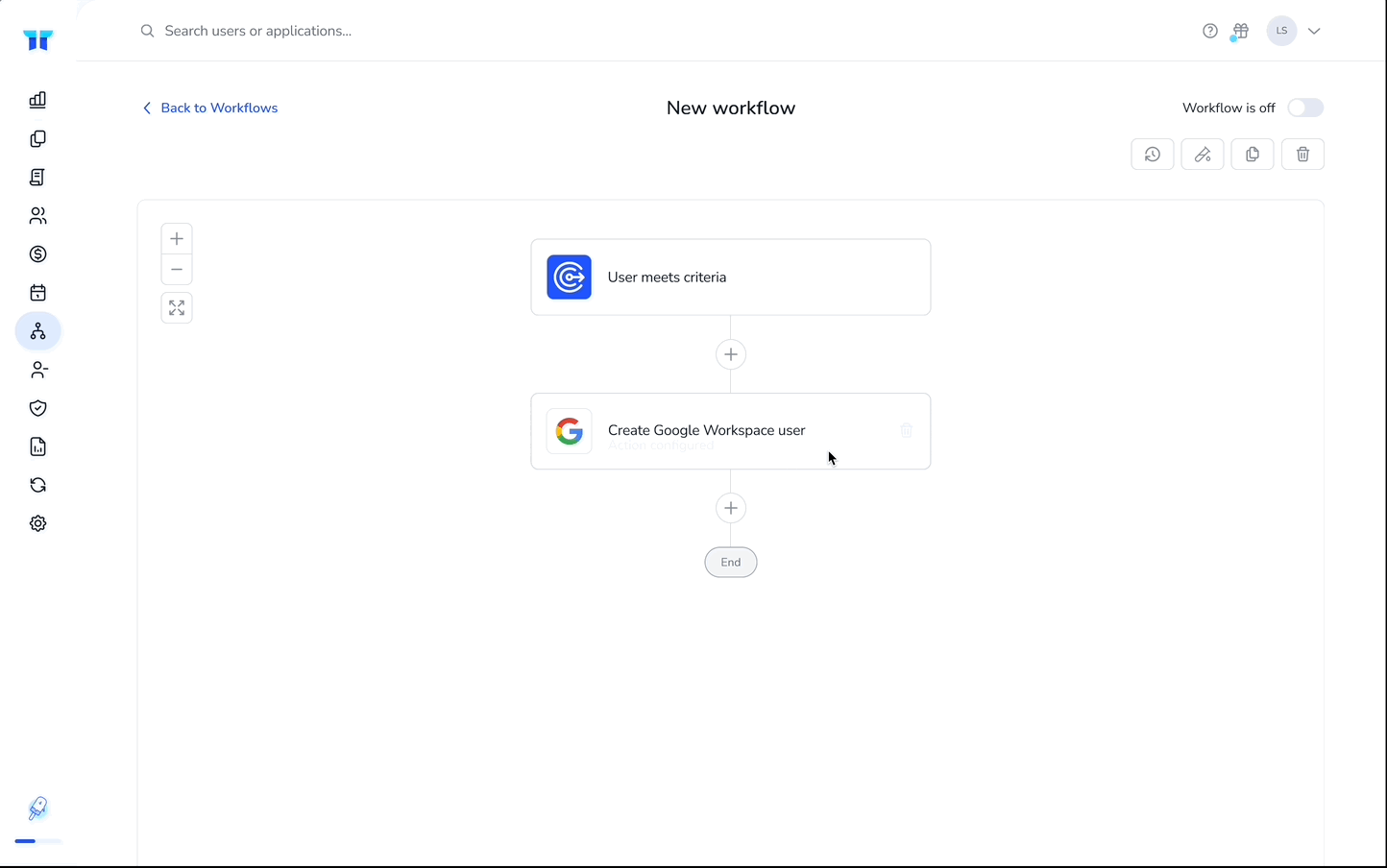This screenshot has height=868, width=1387.
Task: Open the Workflows hierarchy sidebar icon
Action: [38, 331]
